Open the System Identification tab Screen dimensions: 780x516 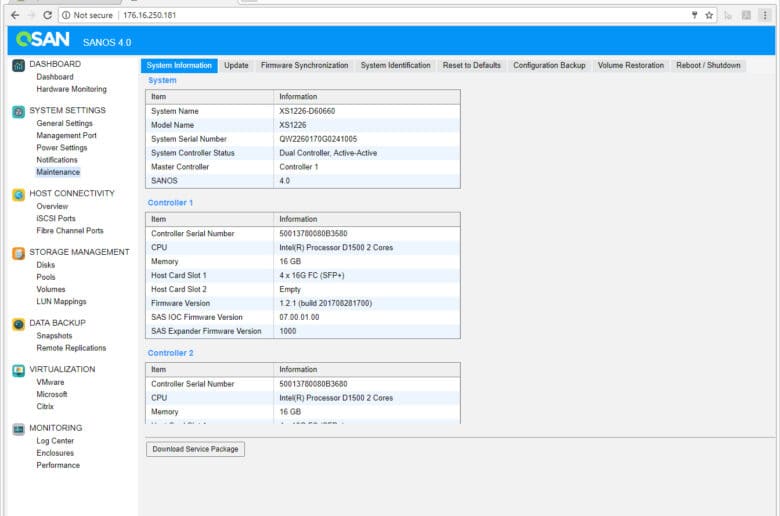[x=395, y=65]
